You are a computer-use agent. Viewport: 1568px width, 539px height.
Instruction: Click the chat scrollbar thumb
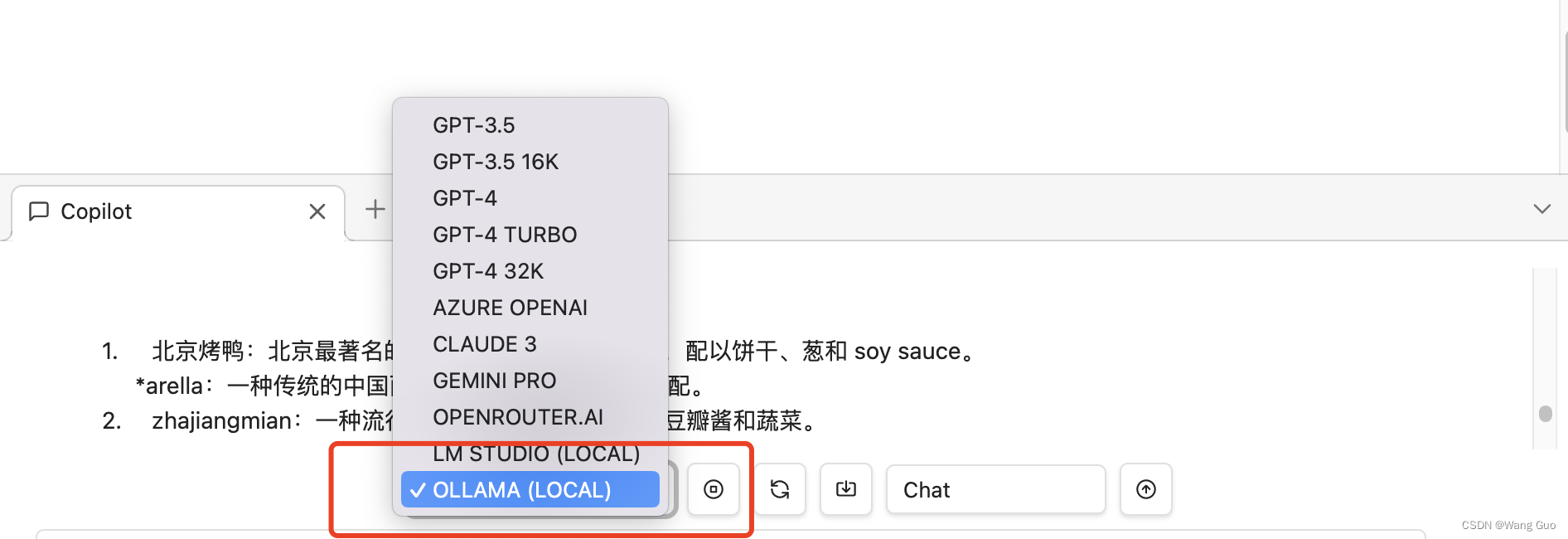click(x=1545, y=413)
